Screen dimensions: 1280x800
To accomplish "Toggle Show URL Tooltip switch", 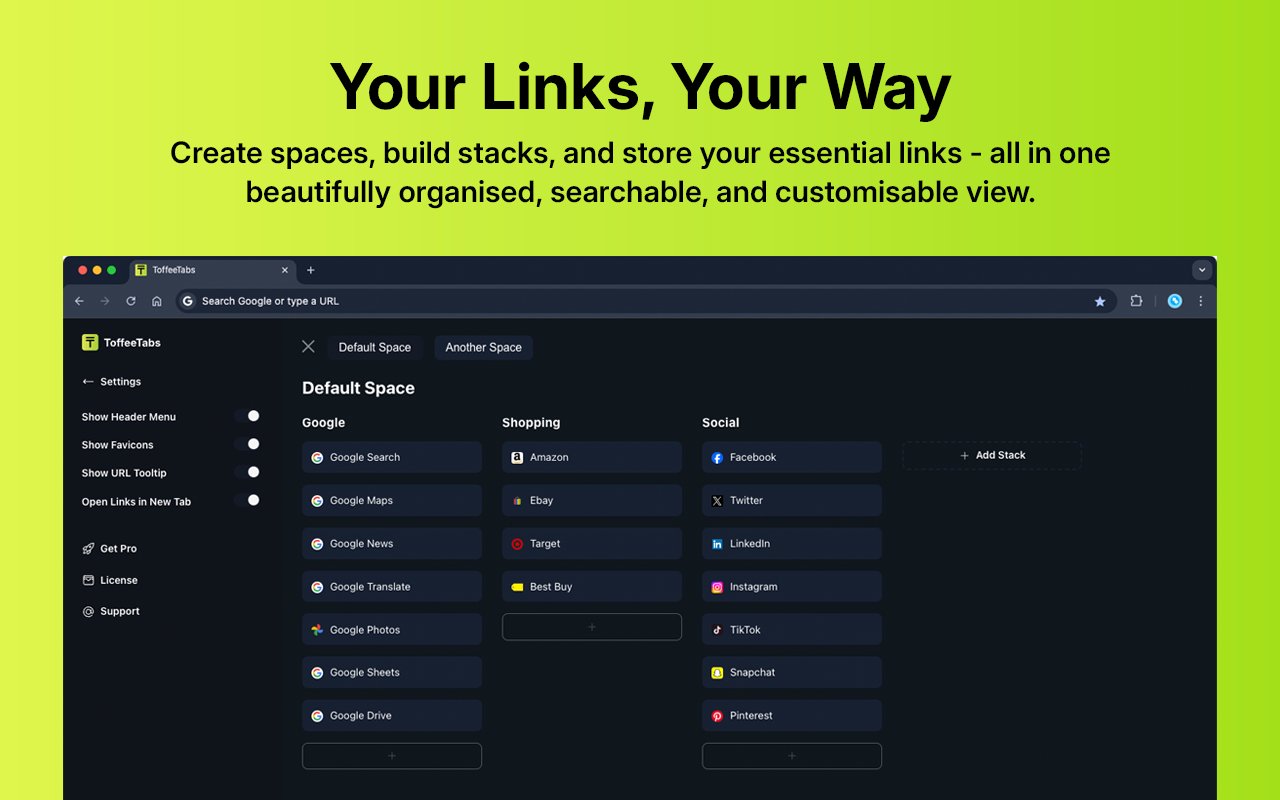I will pos(247,472).
